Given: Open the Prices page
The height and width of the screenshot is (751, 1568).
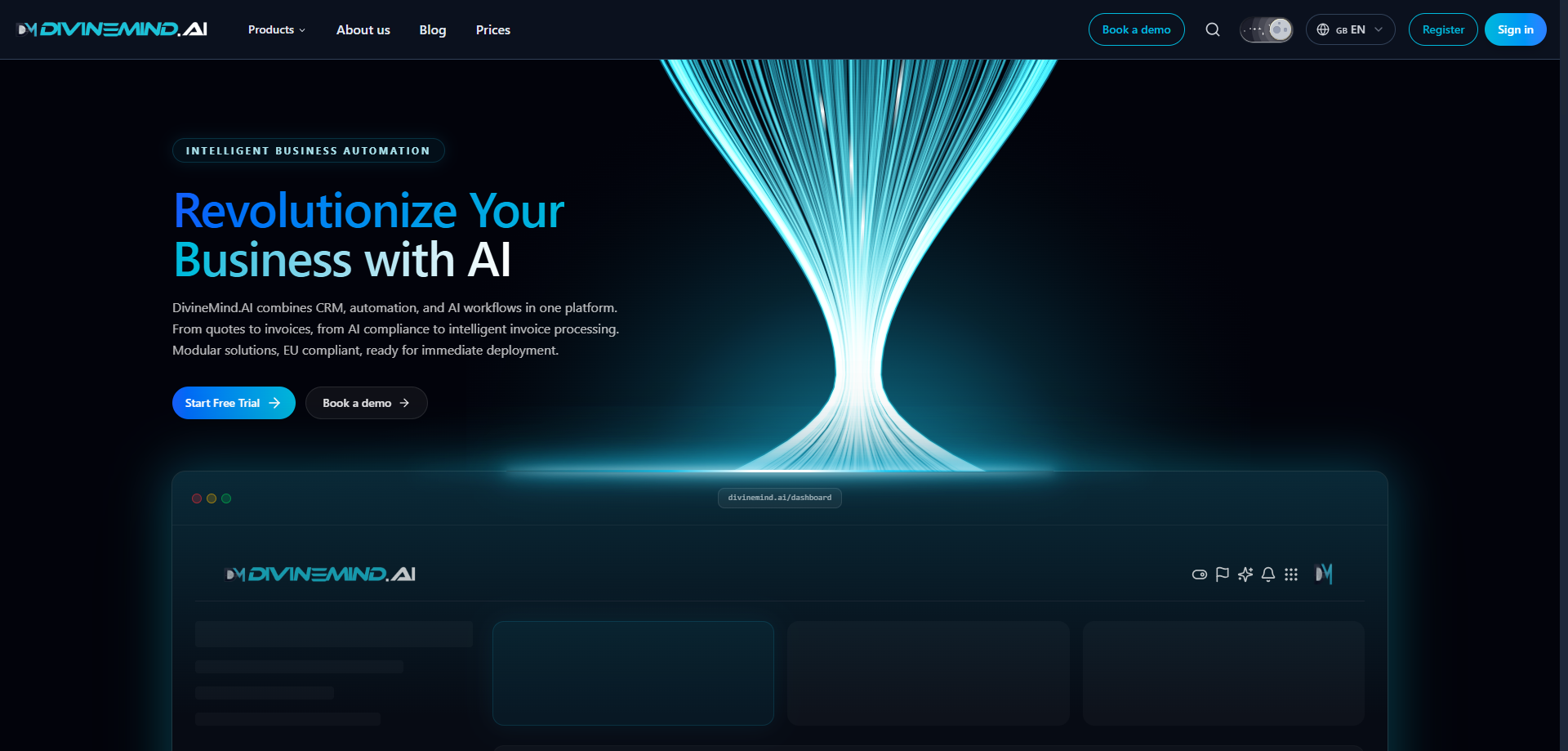Looking at the screenshot, I should (493, 29).
